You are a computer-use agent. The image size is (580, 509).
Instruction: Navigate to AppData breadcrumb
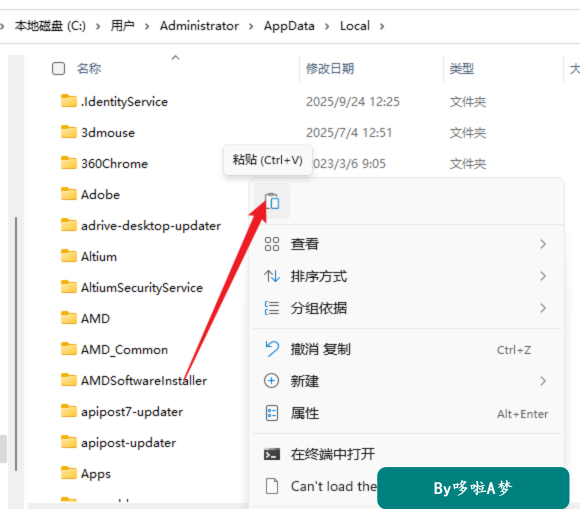[289, 26]
